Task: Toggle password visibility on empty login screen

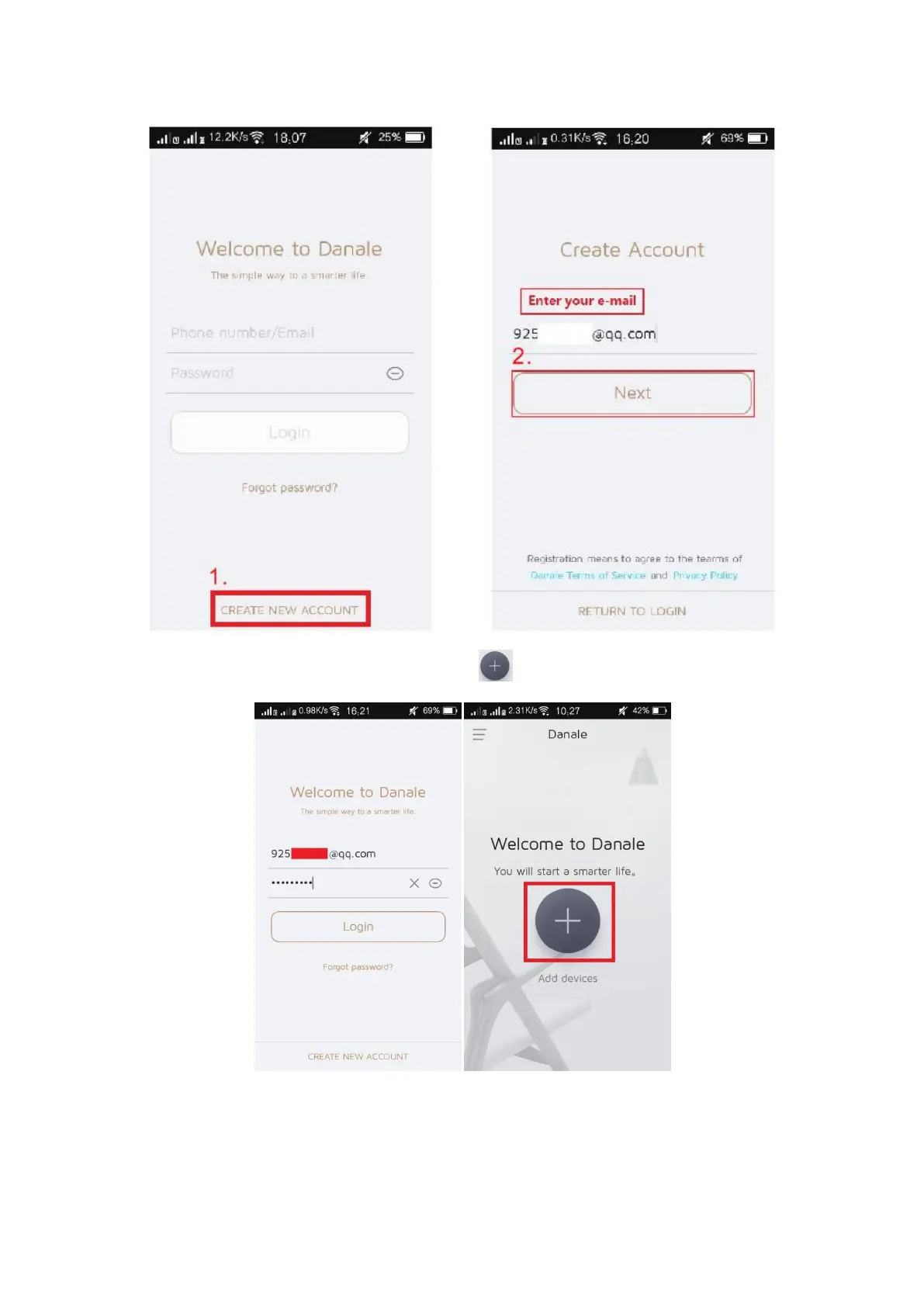Action: coord(395,373)
